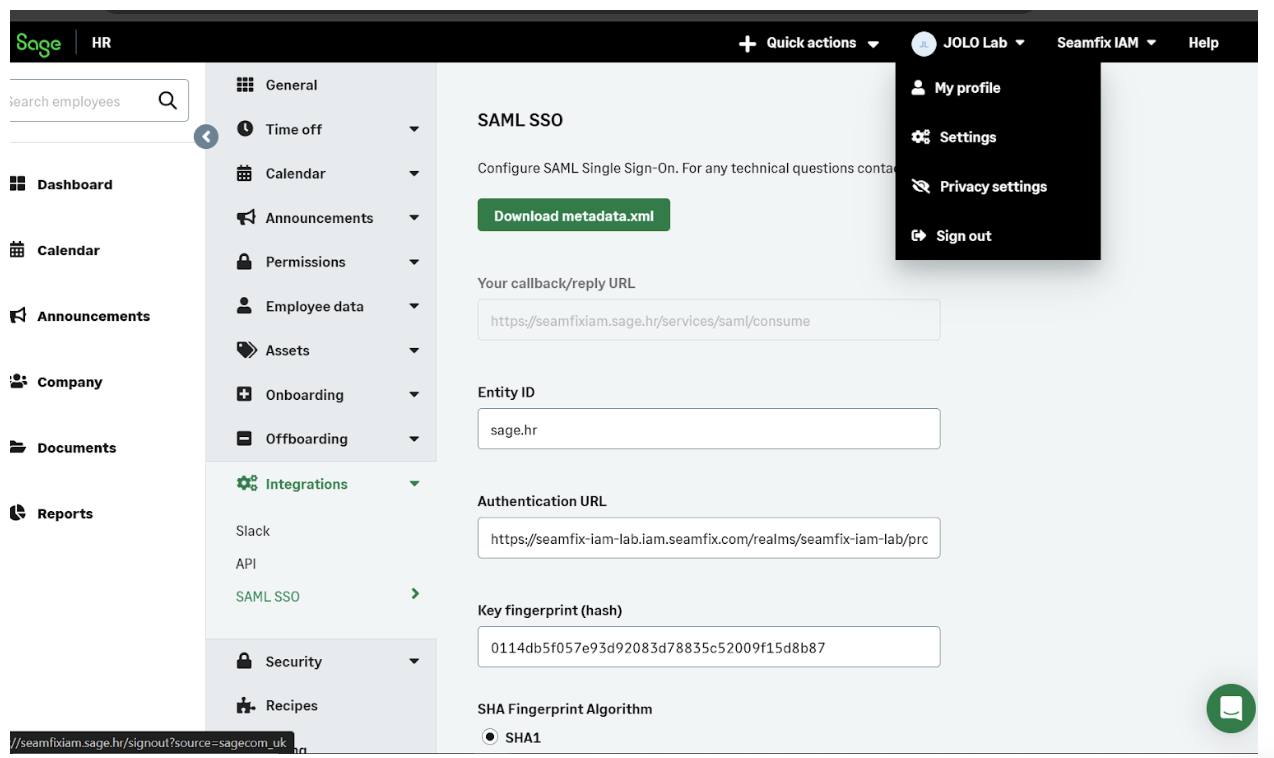Click the Permissions lock icon
The height and width of the screenshot is (758, 1274).
coord(244,261)
